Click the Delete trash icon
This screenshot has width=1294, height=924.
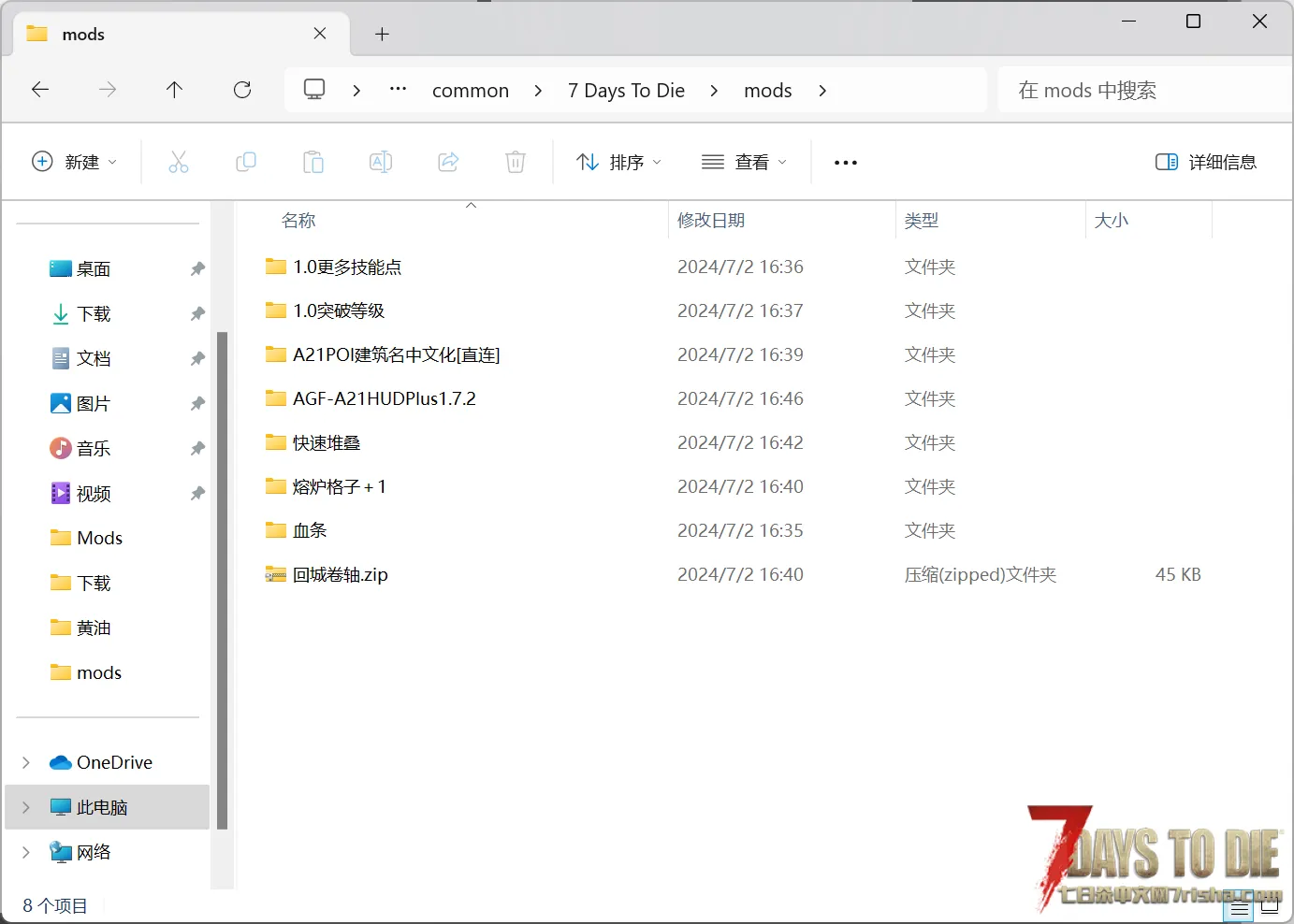coord(516,162)
